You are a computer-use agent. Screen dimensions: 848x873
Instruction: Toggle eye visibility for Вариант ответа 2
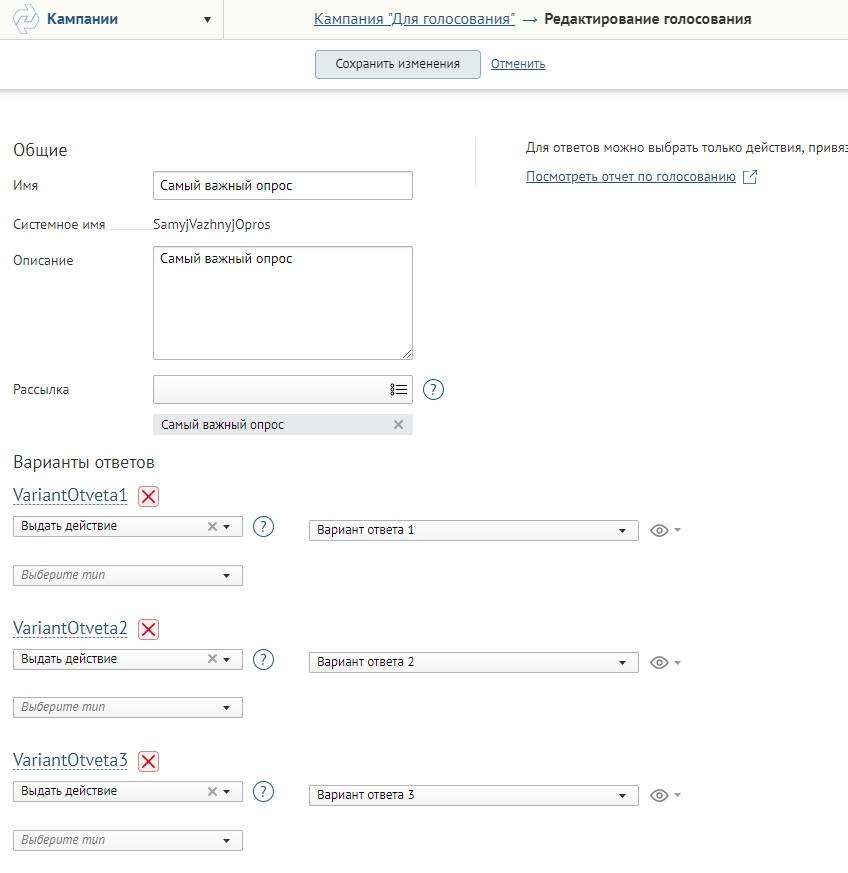[x=659, y=663]
